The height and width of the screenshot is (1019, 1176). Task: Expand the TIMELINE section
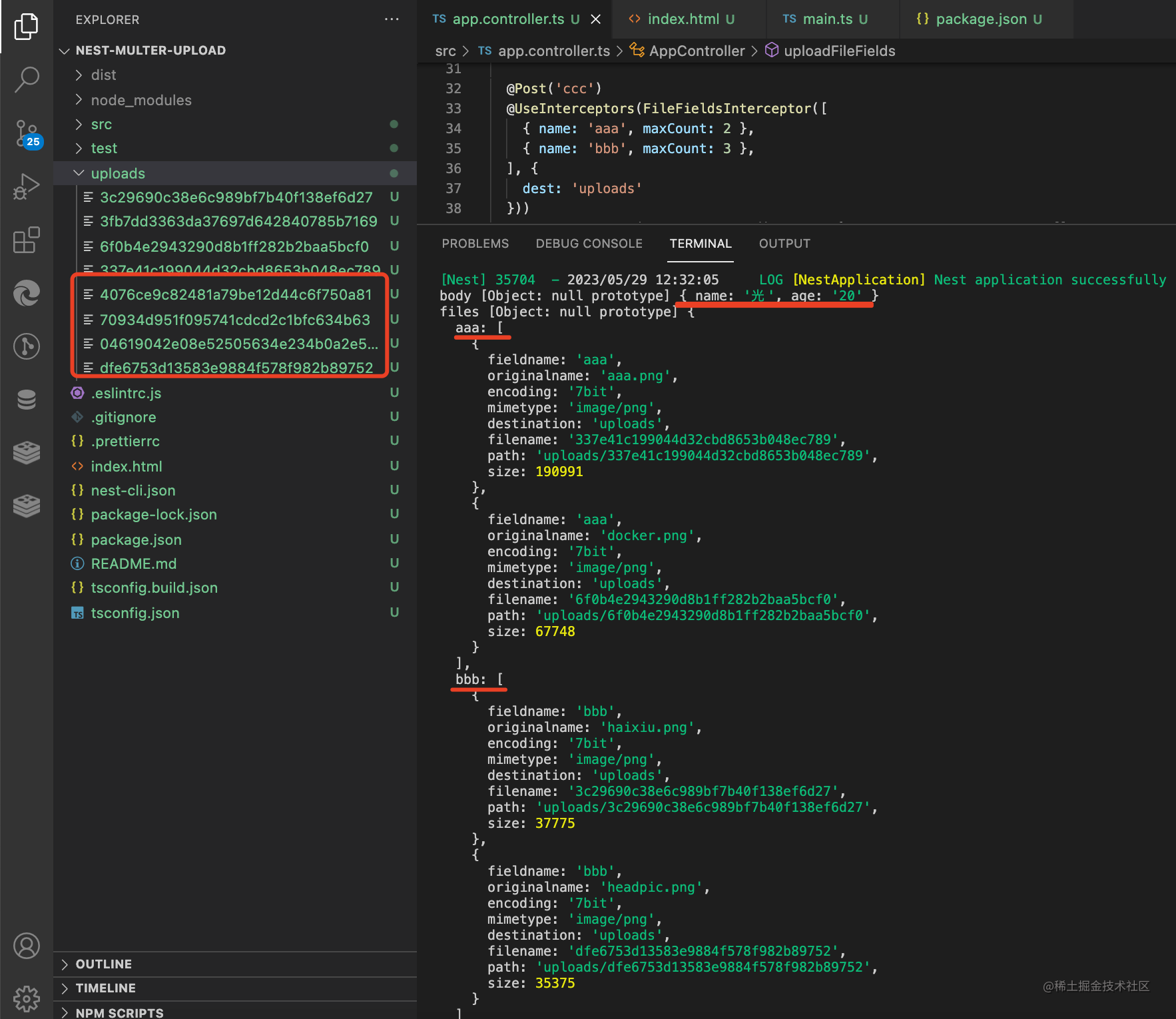coord(105,988)
